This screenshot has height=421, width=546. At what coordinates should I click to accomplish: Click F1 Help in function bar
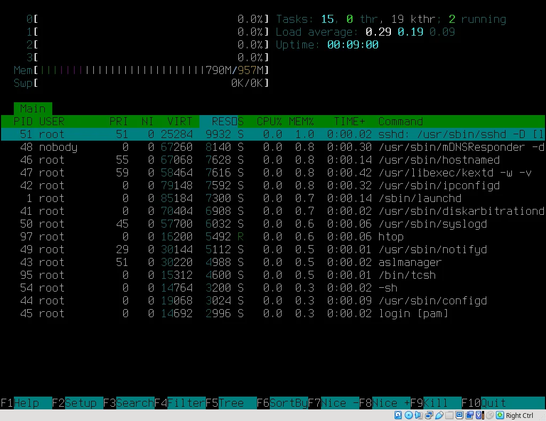pyautogui.click(x=26, y=403)
